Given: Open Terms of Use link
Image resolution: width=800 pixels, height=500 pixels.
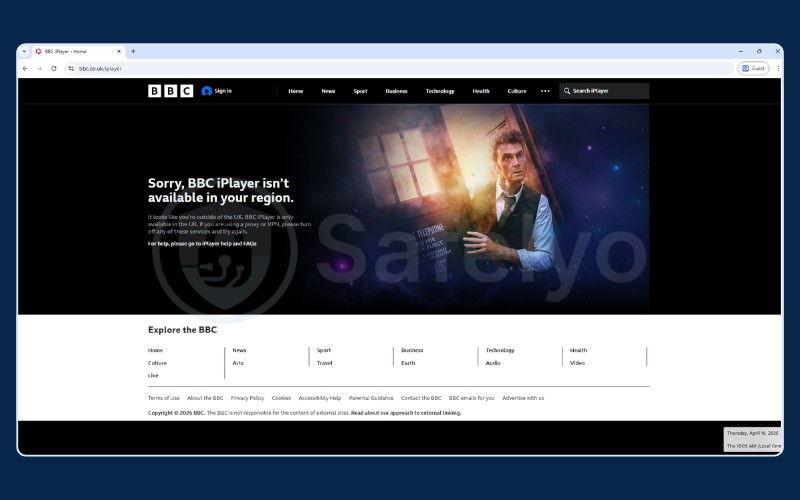Looking at the screenshot, I should tap(164, 398).
